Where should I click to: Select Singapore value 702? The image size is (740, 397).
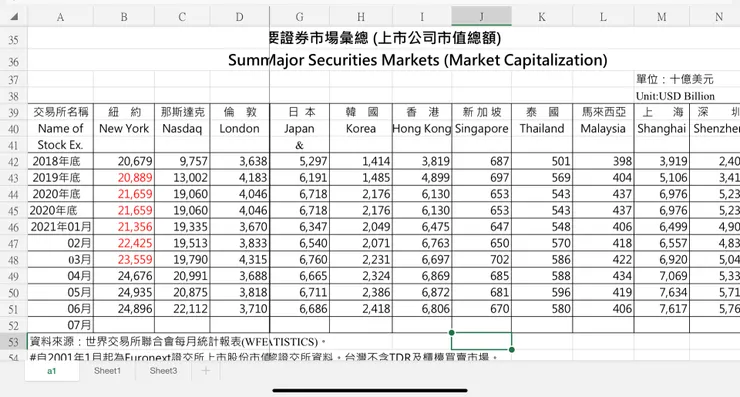point(481,260)
